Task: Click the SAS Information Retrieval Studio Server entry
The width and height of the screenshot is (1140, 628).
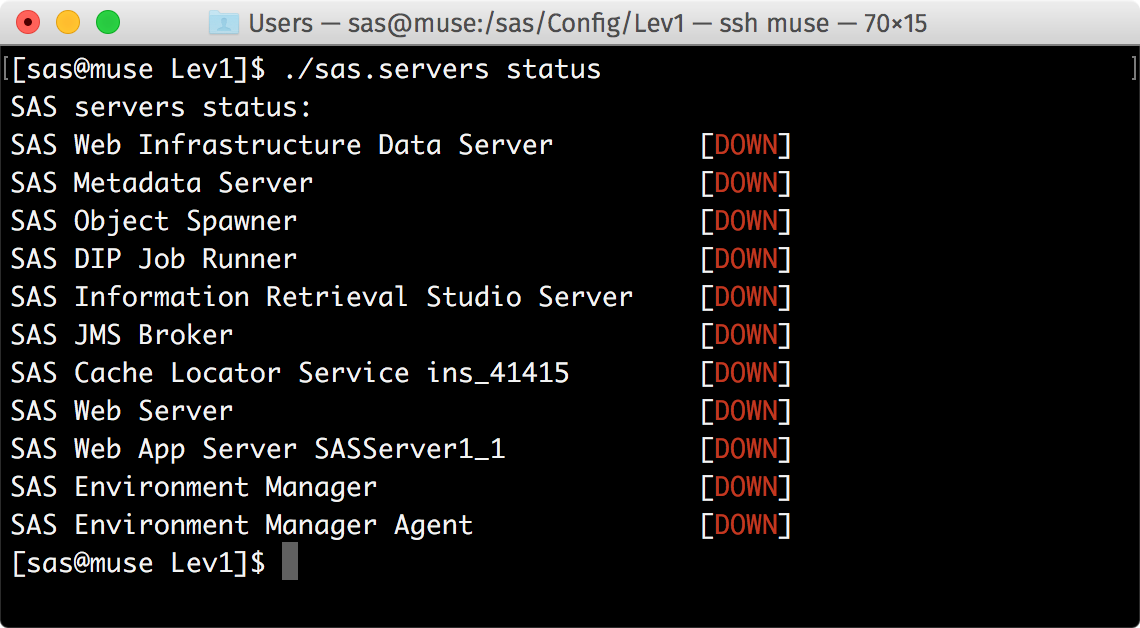Action: tap(320, 296)
